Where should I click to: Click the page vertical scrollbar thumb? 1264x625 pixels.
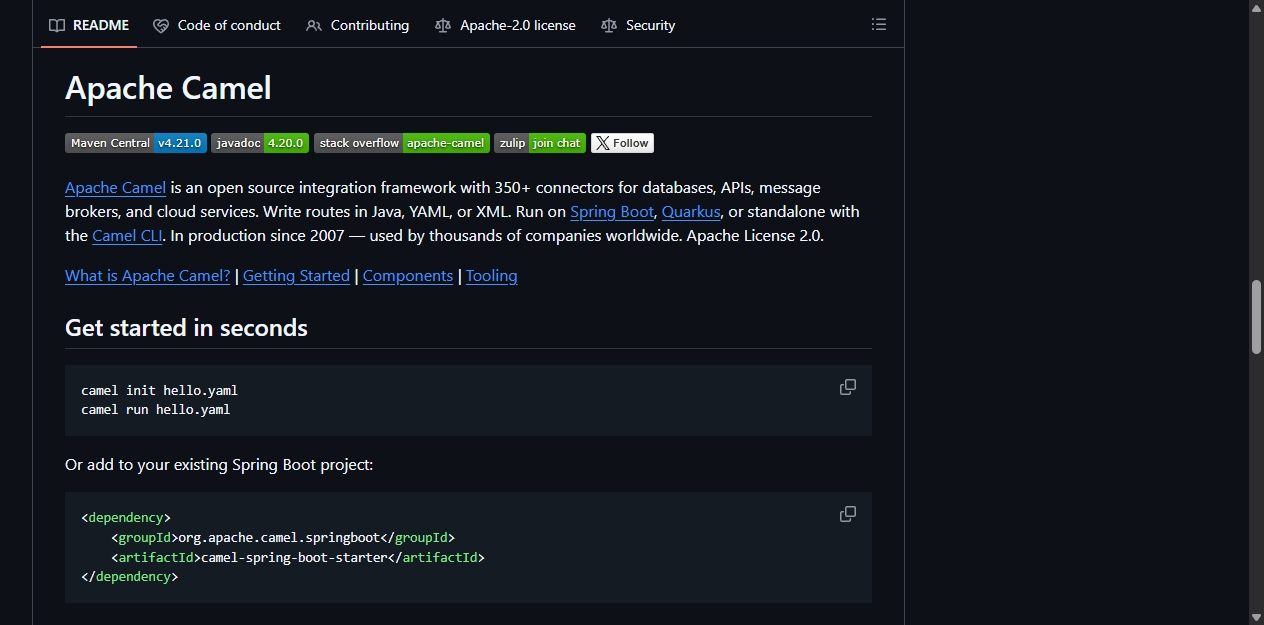click(x=1256, y=317)
